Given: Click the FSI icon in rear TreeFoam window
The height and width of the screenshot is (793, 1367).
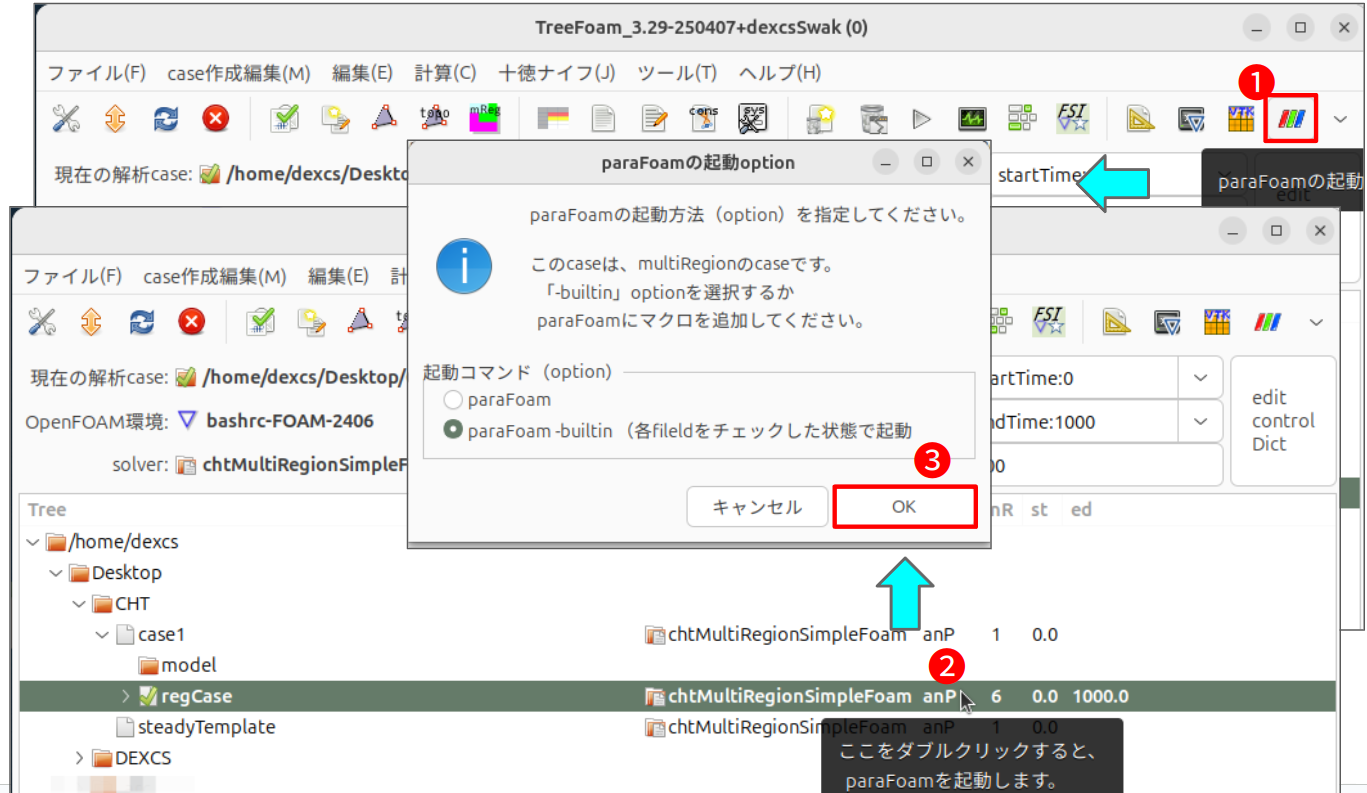Looking at the screenshot, I should point(1073,120).
